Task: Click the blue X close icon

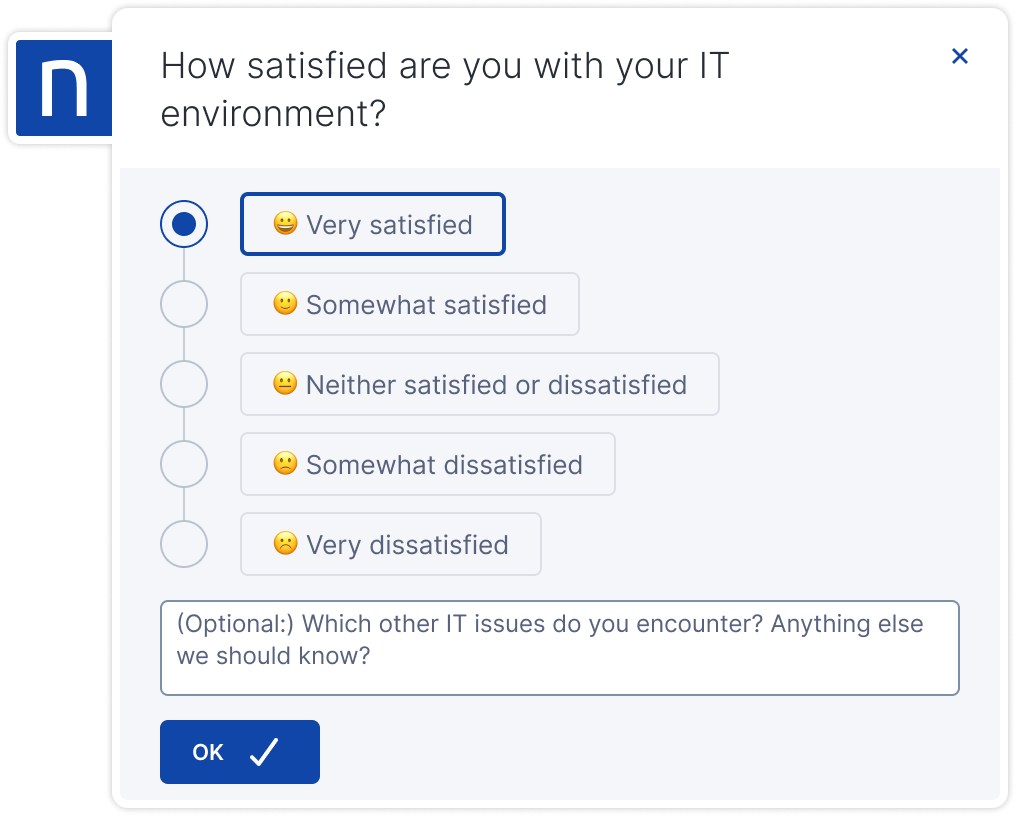Action: pyautogui.click(x=959, y=56)
